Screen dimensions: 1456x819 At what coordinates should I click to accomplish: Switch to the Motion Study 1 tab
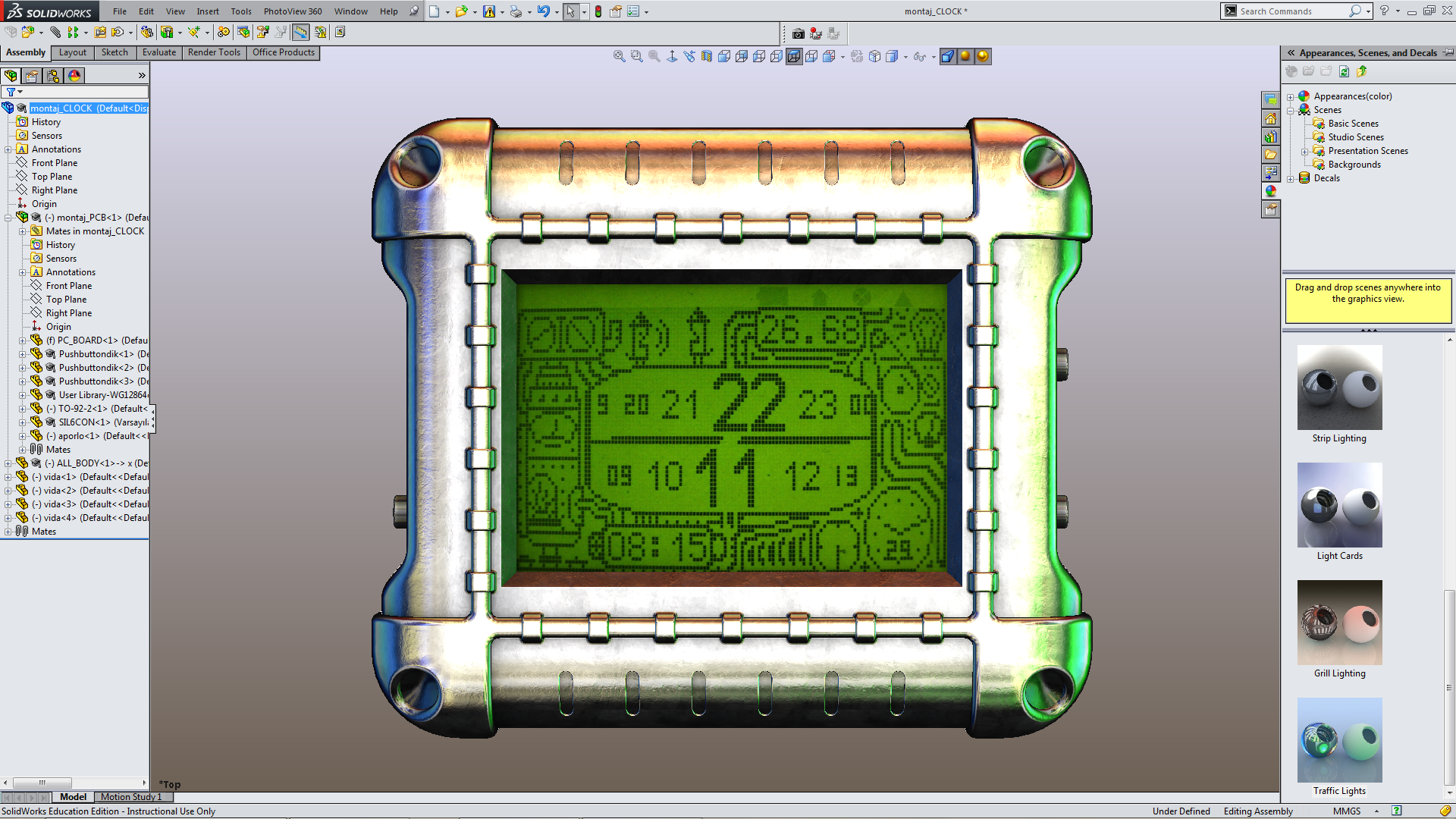click(x=131, y=797)
